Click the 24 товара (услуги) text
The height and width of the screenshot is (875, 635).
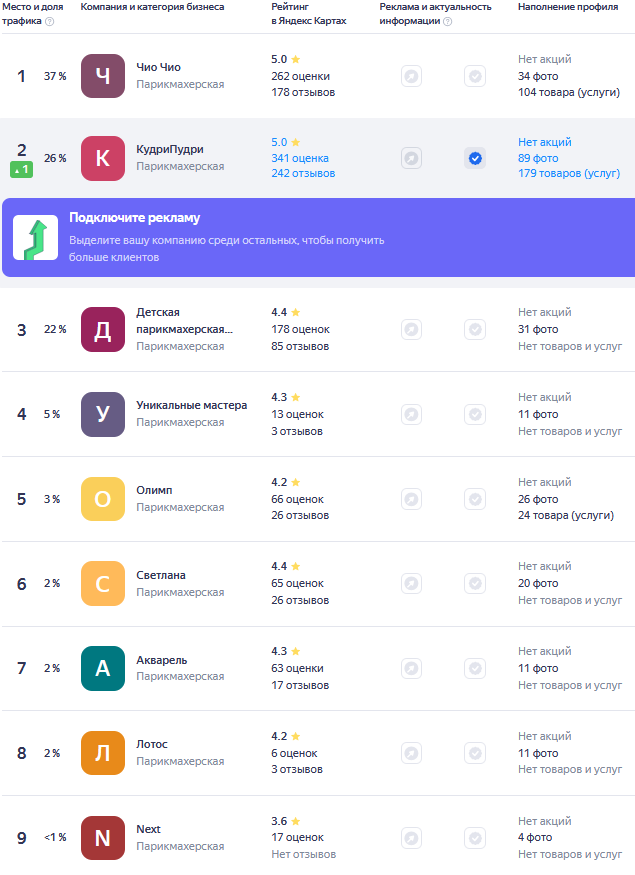point(566,516)
